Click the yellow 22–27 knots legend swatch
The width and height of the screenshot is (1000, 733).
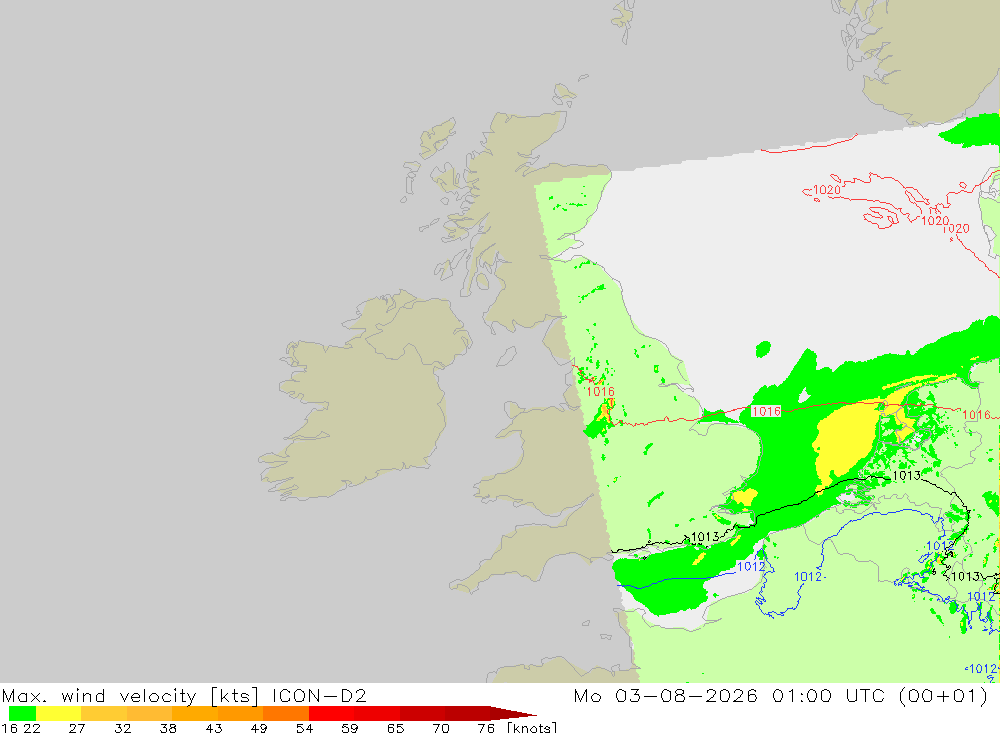click(x=59, y=713)
